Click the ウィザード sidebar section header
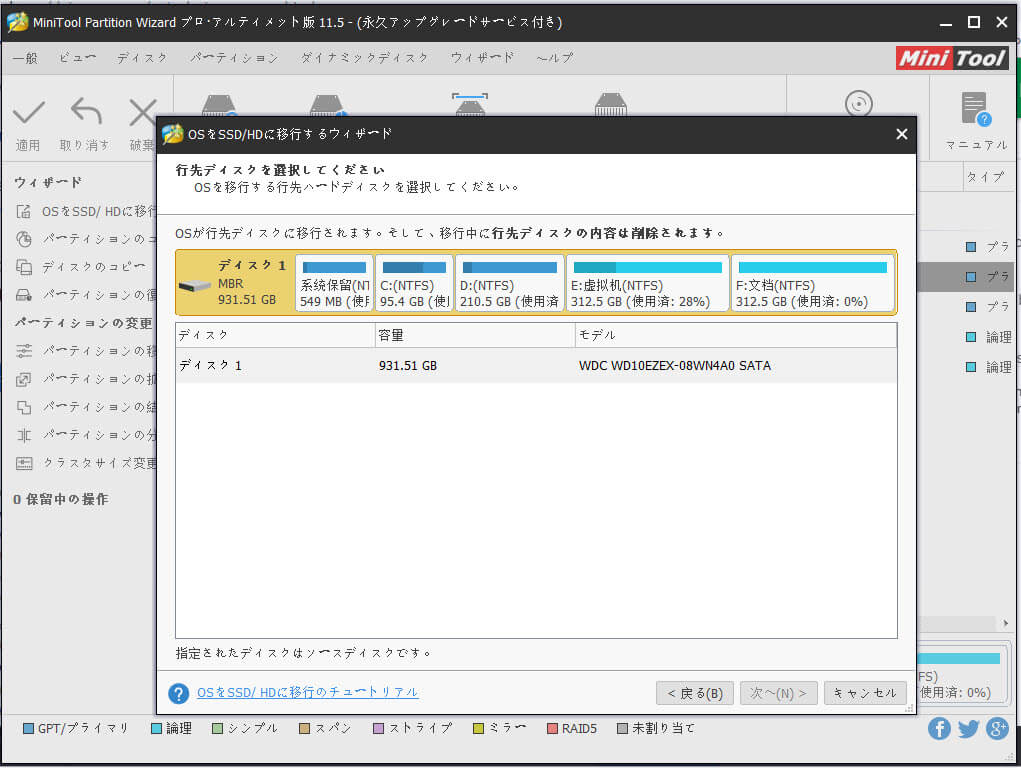 click(x=48, y=182)
